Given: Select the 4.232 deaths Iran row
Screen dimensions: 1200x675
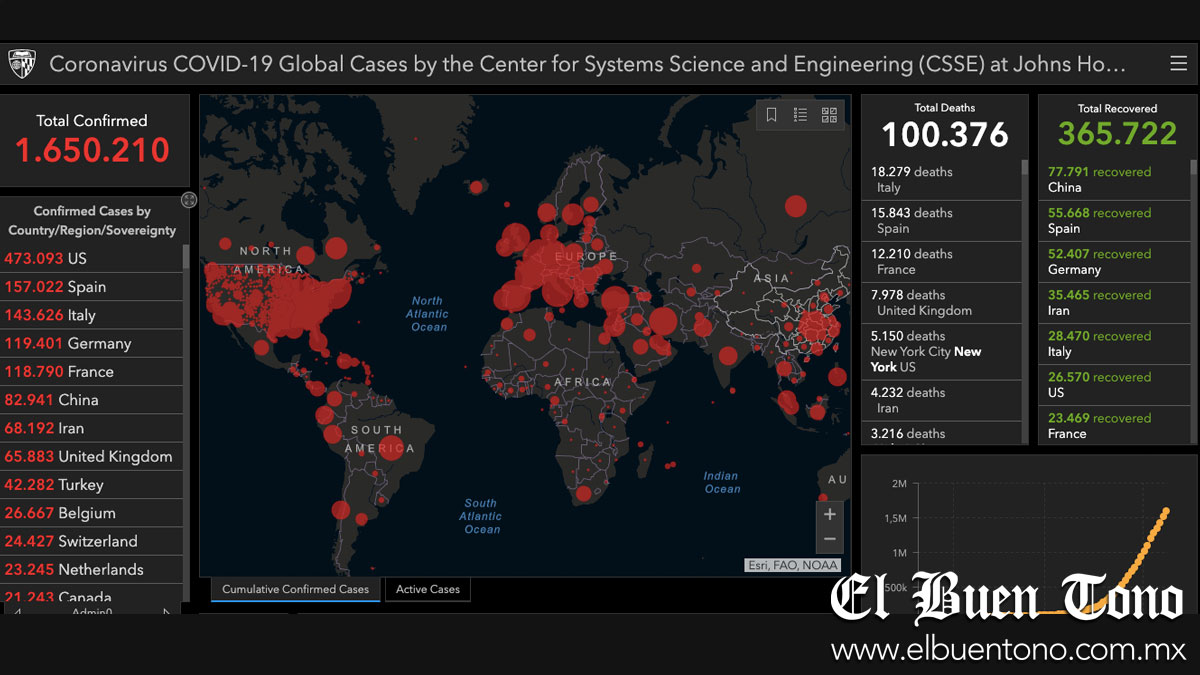Looking at the screenshot, I should pos(941,400).
